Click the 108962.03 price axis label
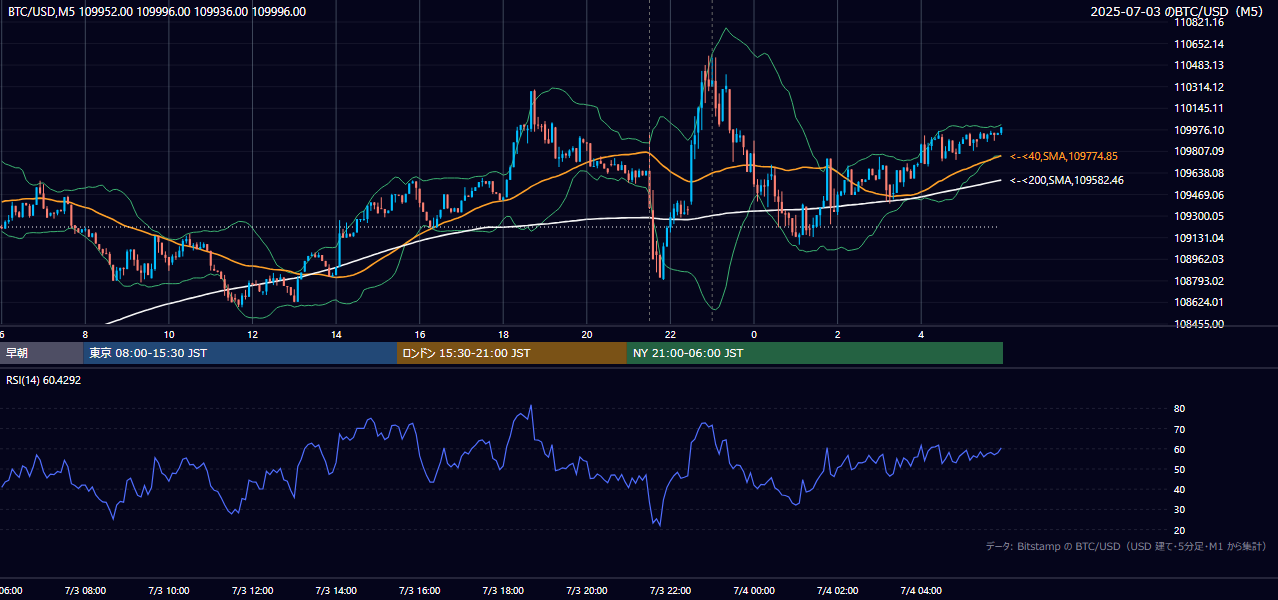Viewport: 1278px width, 600px height. [1200, 259]
